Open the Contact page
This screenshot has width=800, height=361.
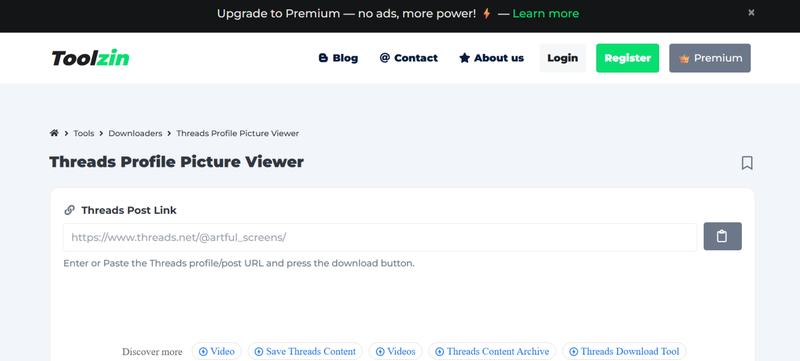(x=409, y=58)
